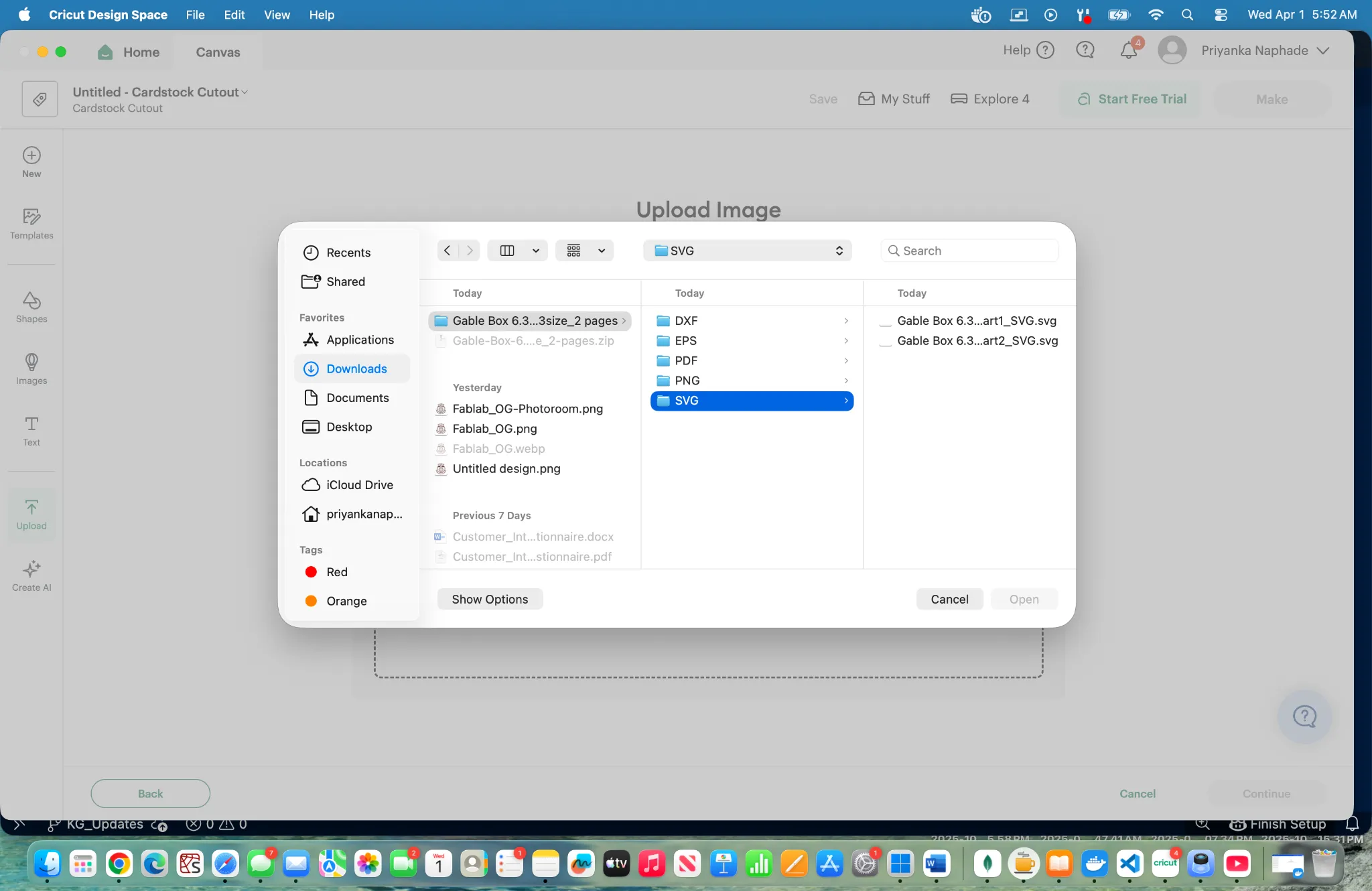The height and width of the screenshot is (891, 1372).
Task: Open Google Chrome from the Dock
Action: [119, 864]
